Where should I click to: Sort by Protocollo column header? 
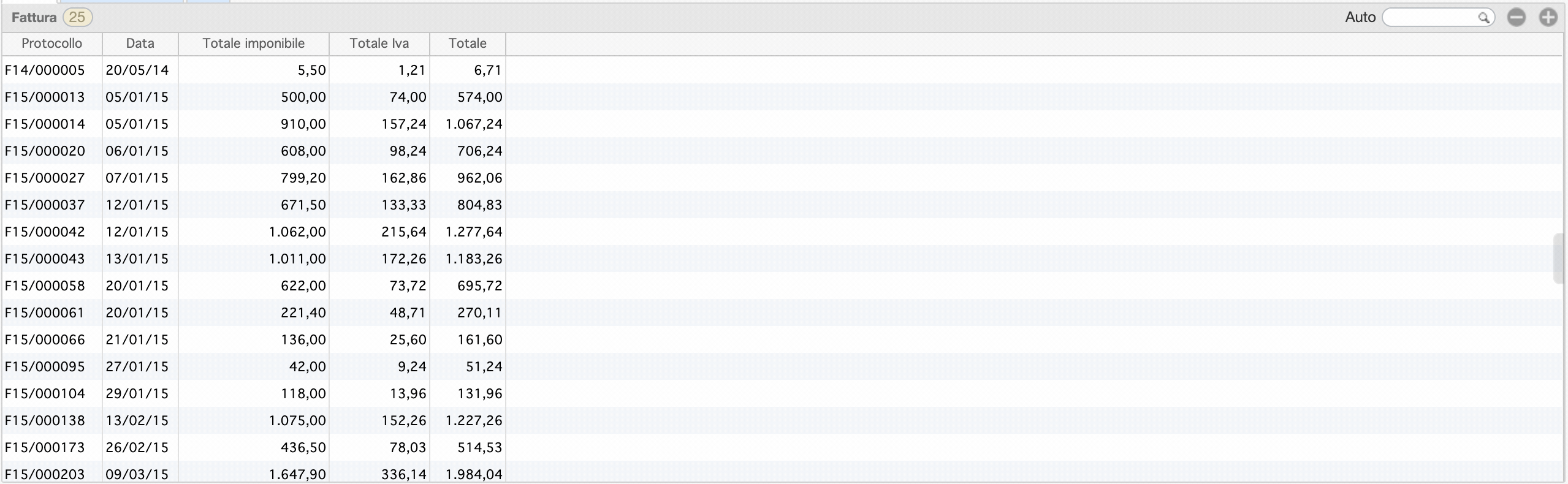click(52, 43)
